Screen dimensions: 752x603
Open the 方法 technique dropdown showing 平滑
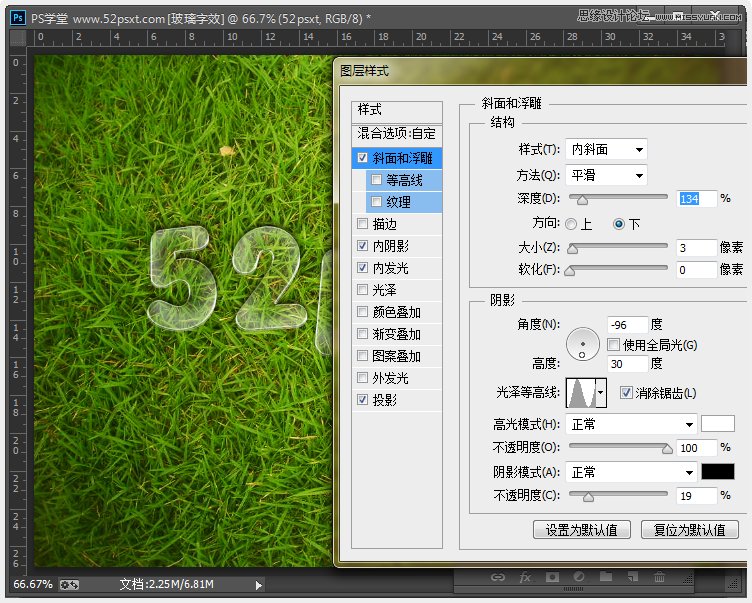pyautogui.click(x=606, y=176)
